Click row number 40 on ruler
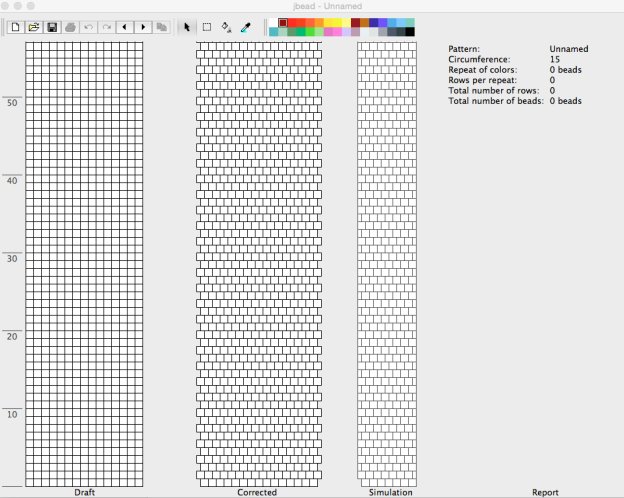 coord(12,181)
